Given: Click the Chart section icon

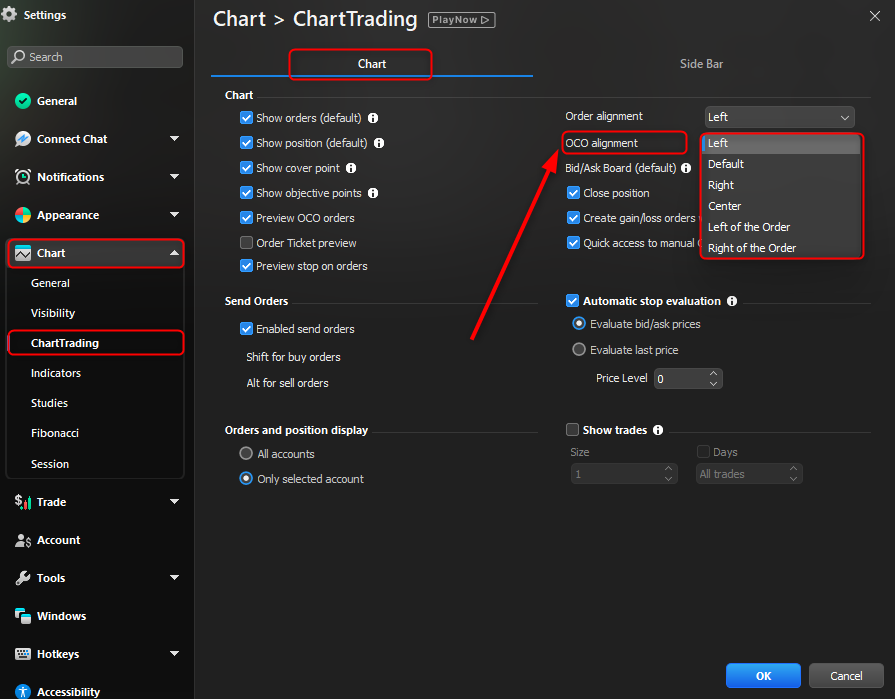Looking at the screenshot, I should pos(23,253).
